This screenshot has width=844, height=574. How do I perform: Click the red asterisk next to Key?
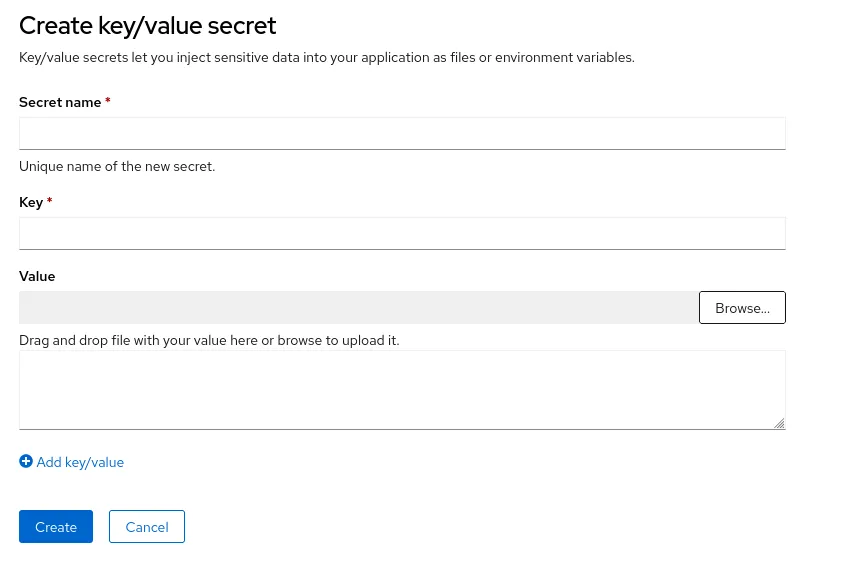(x=50, y=202)
